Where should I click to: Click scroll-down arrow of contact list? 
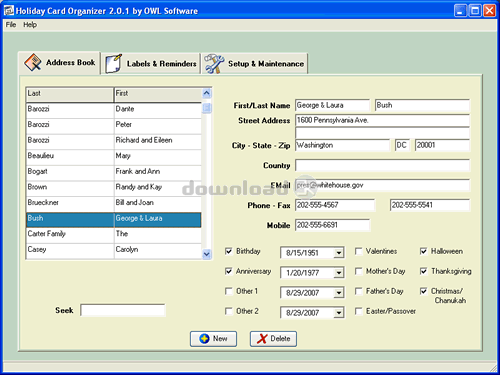click(207, 254)
